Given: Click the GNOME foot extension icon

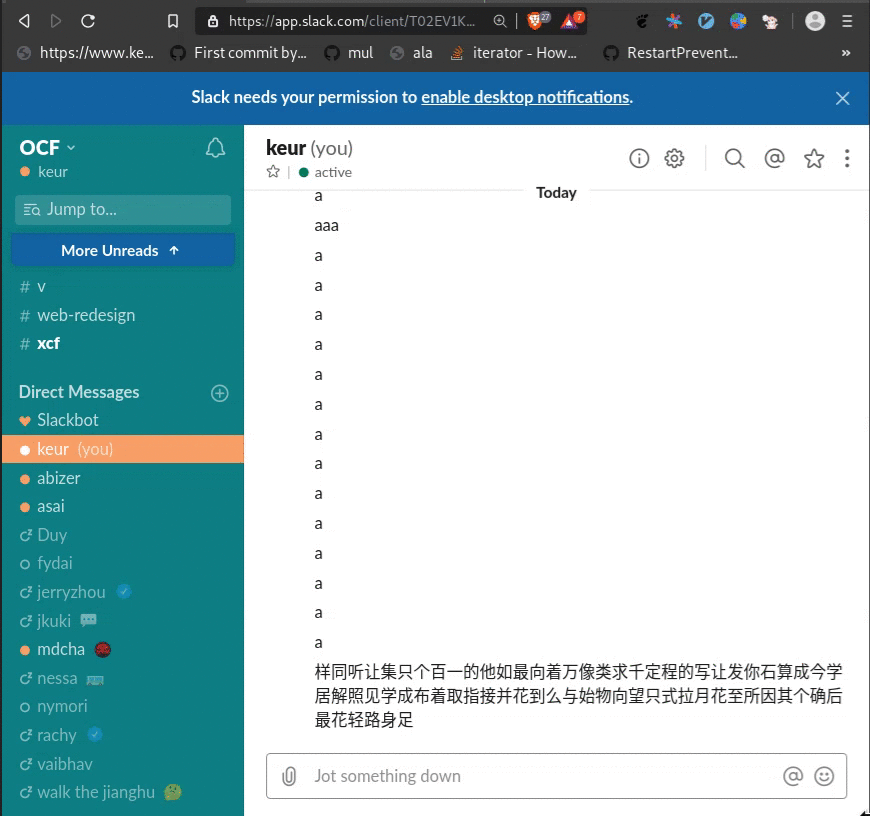Looking at the screenshot, I should pos(643,21).
